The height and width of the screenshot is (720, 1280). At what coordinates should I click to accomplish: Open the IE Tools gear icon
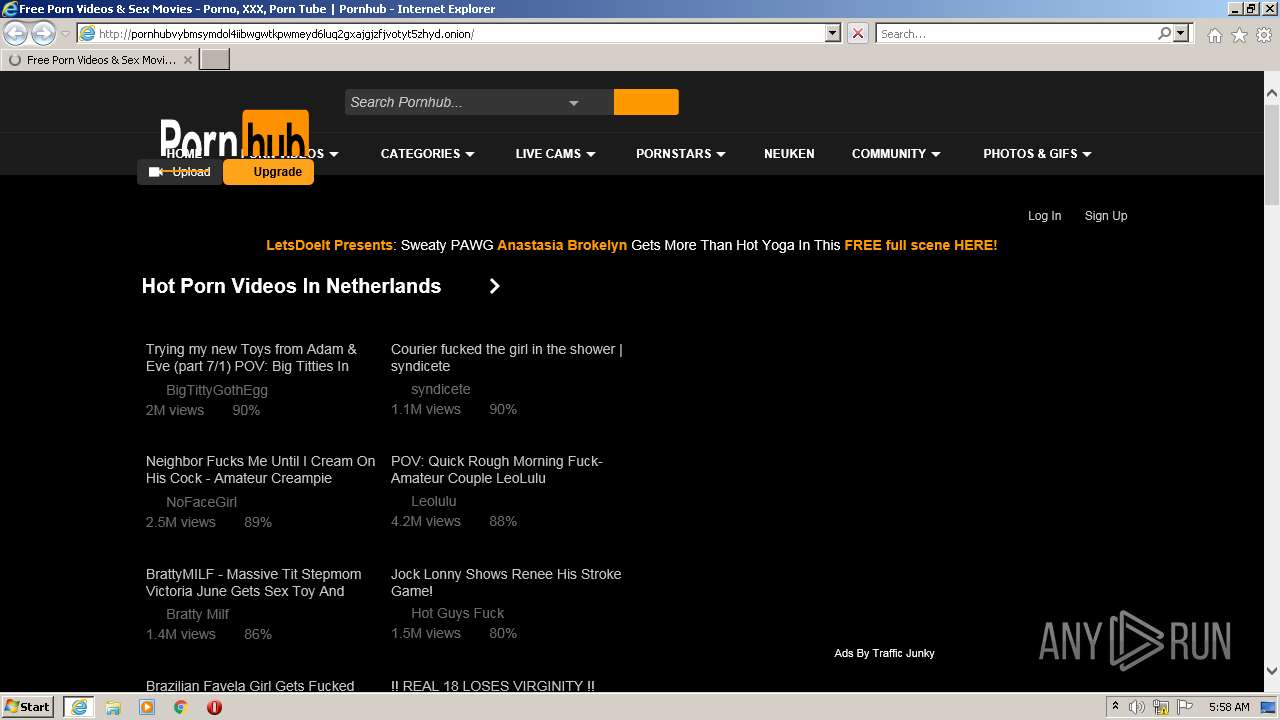tap(1264, 34)
